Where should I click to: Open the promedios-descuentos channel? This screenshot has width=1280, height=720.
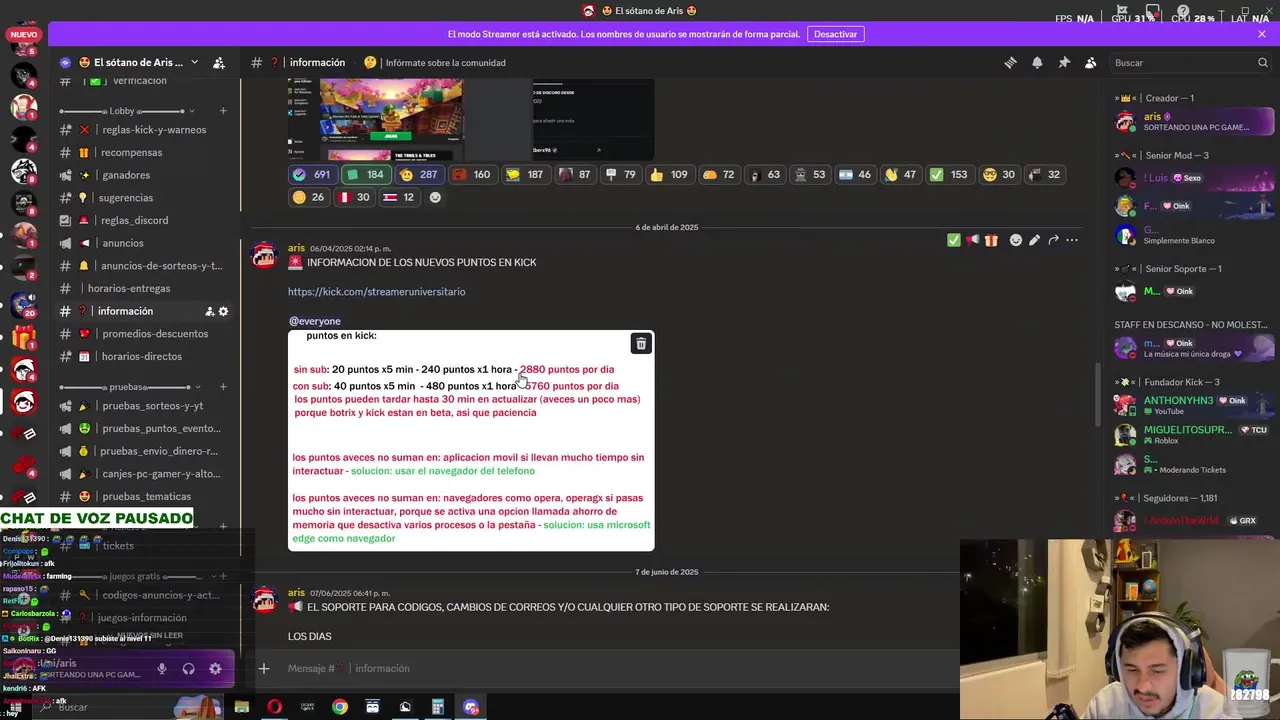[145, 334]
